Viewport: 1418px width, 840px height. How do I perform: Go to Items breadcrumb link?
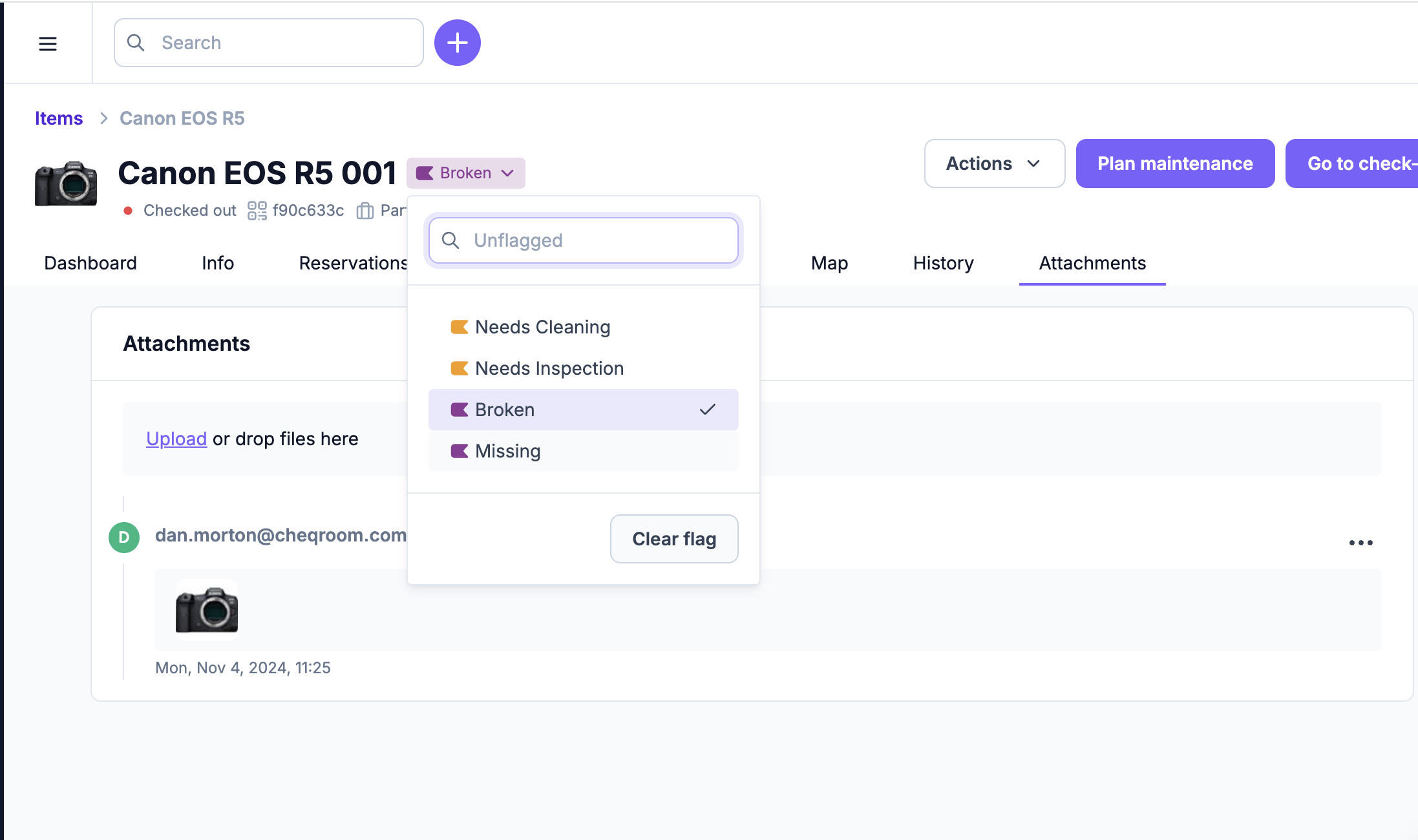click(x=59, y=118)
